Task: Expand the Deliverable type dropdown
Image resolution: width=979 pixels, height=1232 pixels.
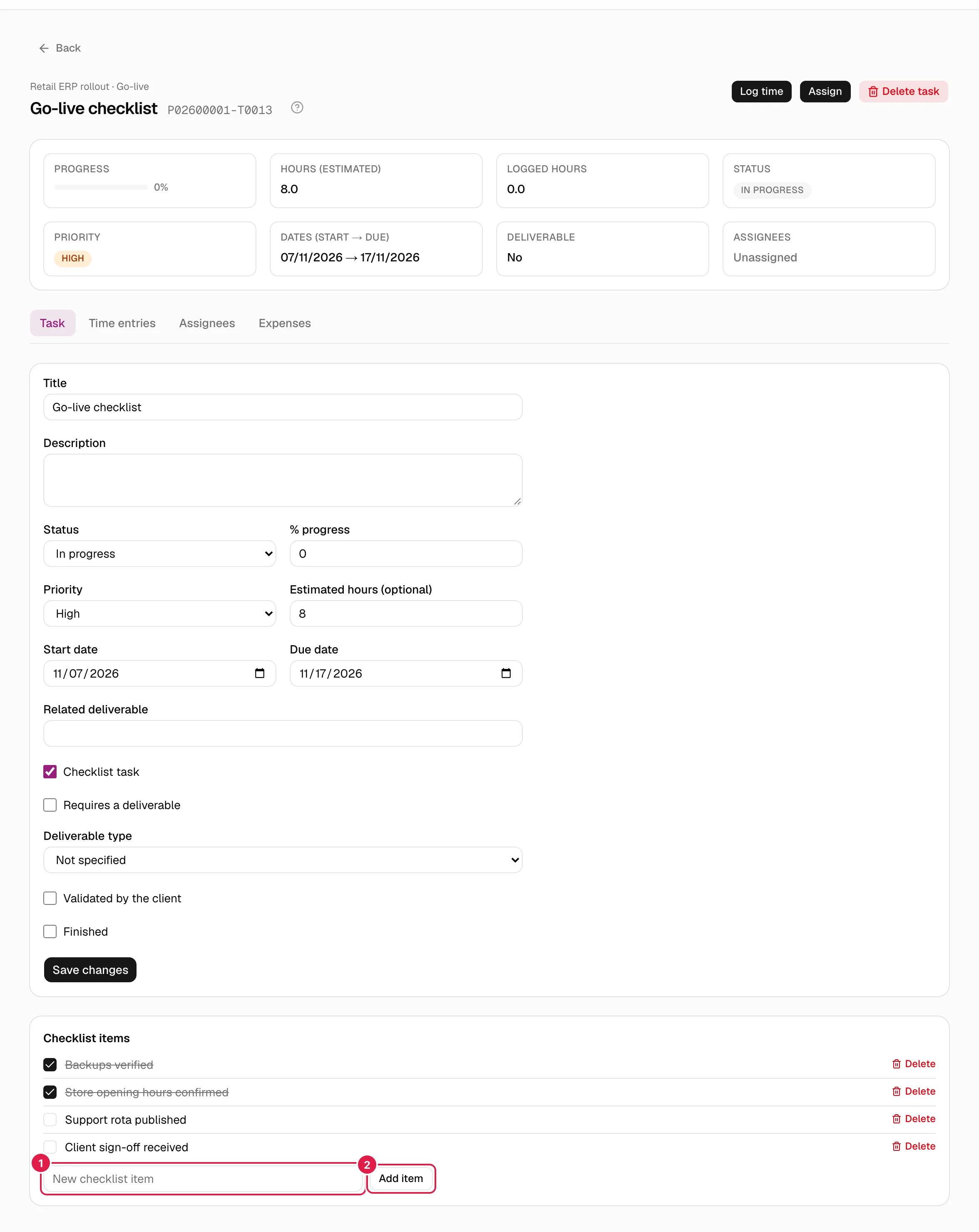Action: click(x=283, y=859)
